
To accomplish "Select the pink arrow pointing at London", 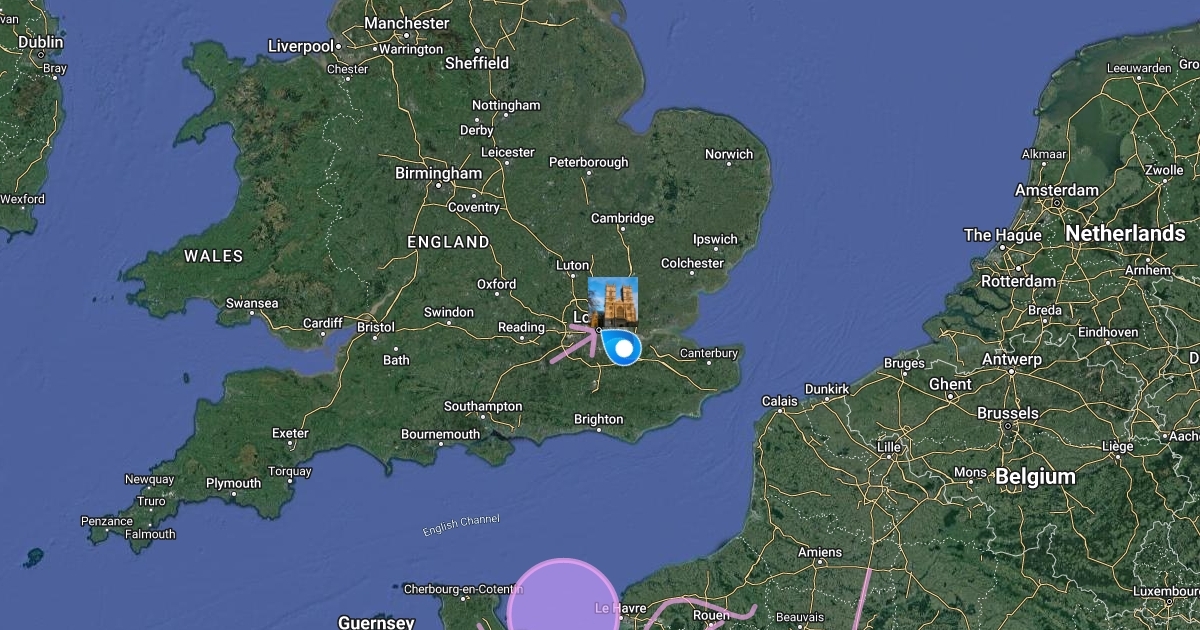I will click(573, 344).
